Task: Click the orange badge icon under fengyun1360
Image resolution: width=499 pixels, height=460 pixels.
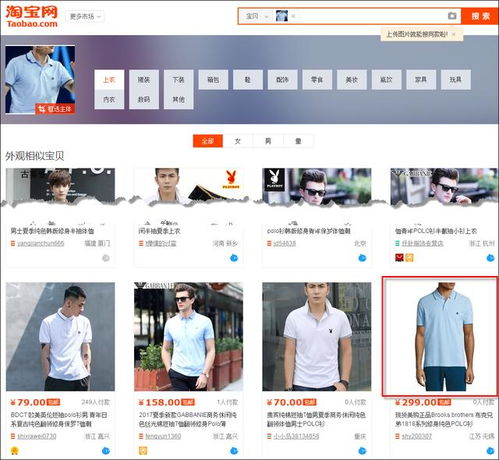Action: (x=143, y=451)
